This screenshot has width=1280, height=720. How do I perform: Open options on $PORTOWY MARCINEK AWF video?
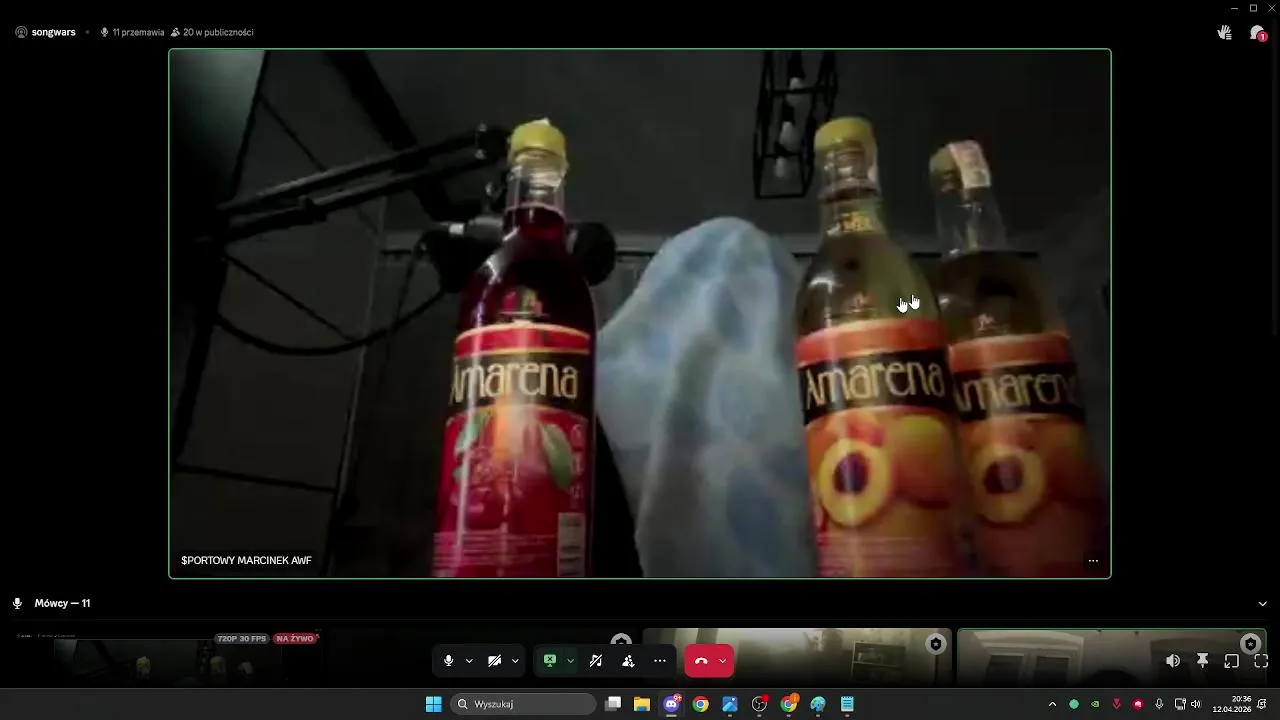point(1093,561)
